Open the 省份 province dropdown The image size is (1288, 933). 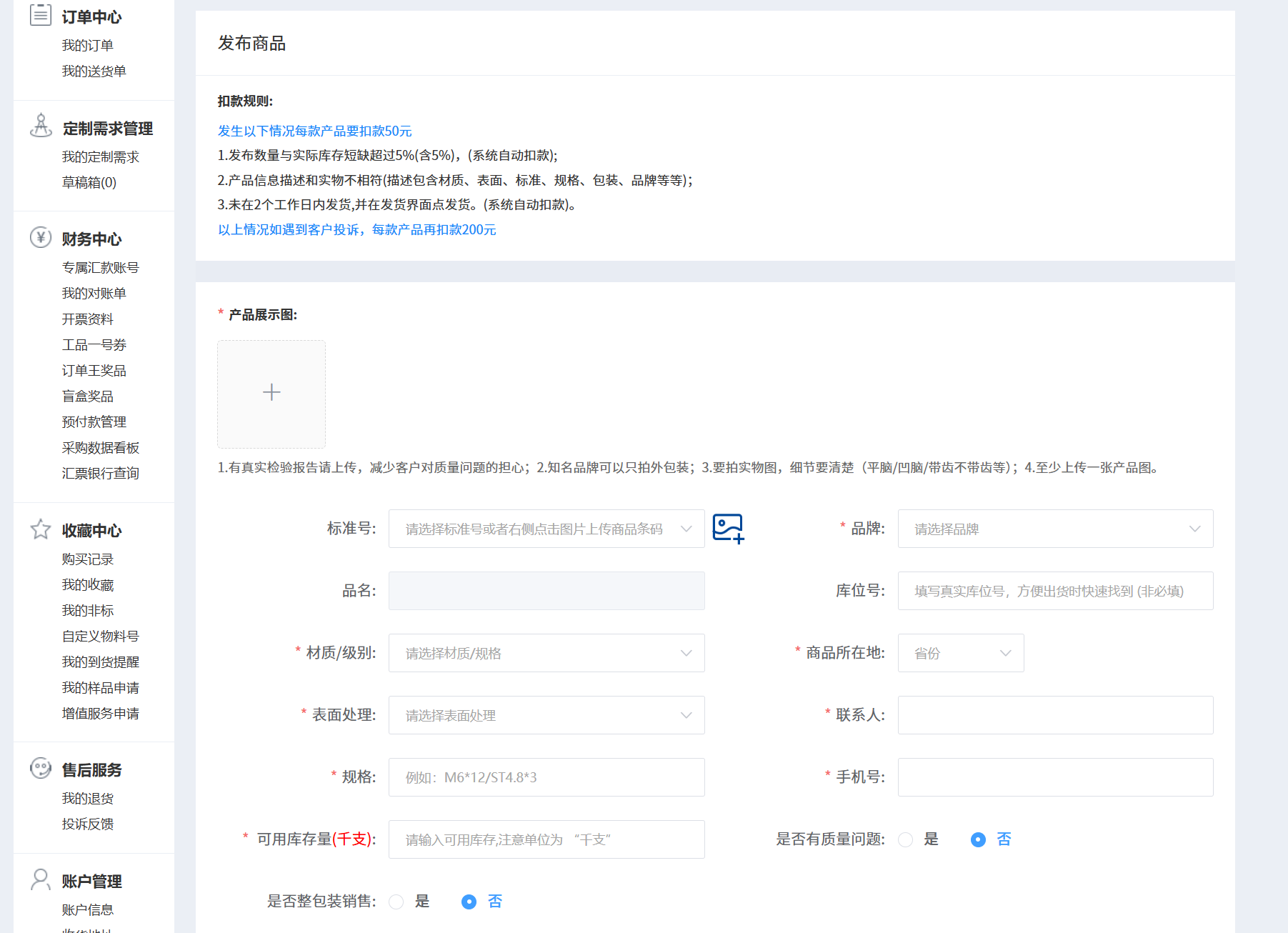click(960, 653)
